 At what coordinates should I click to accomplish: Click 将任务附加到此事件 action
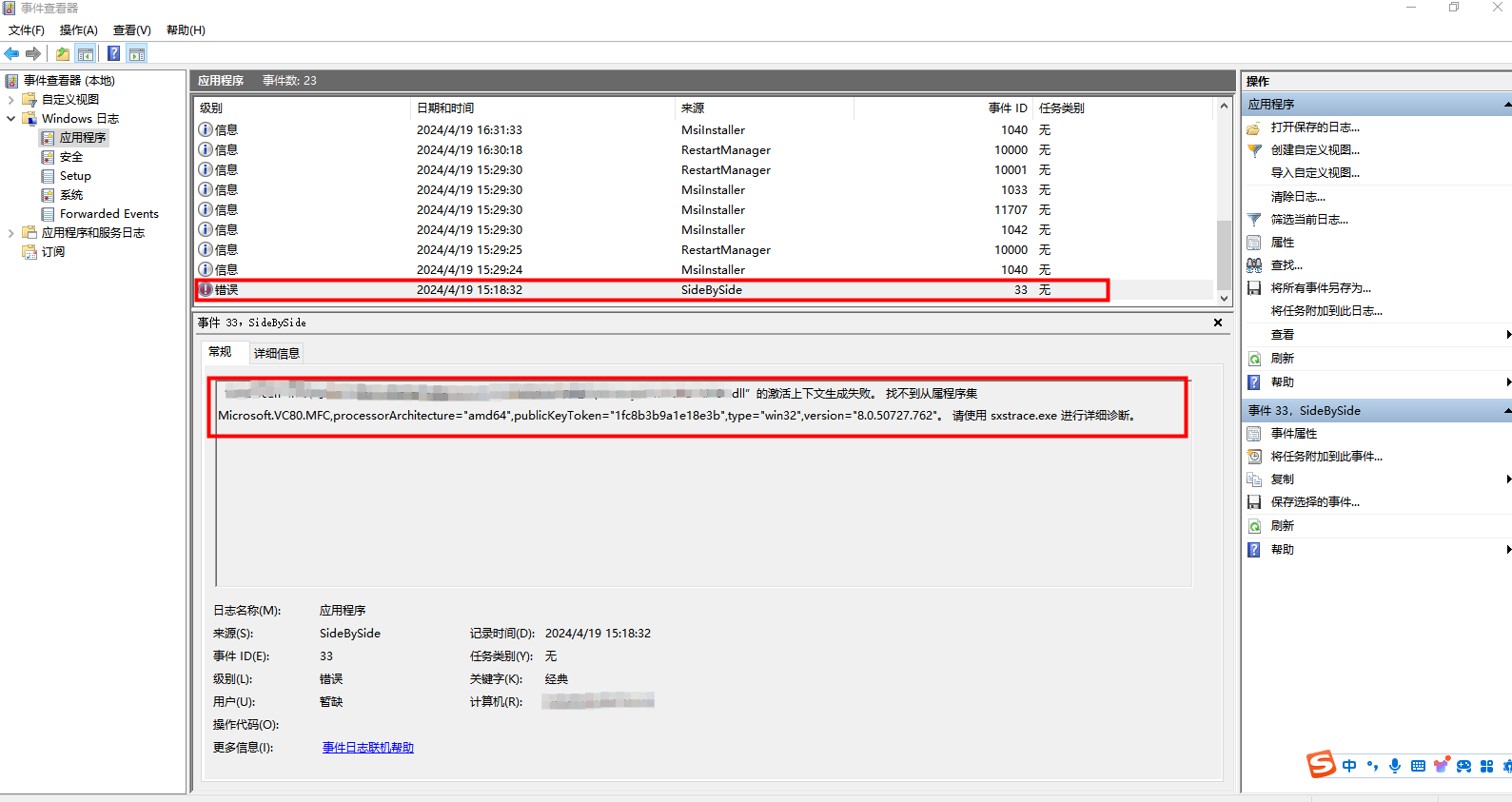pos(1326,456)
